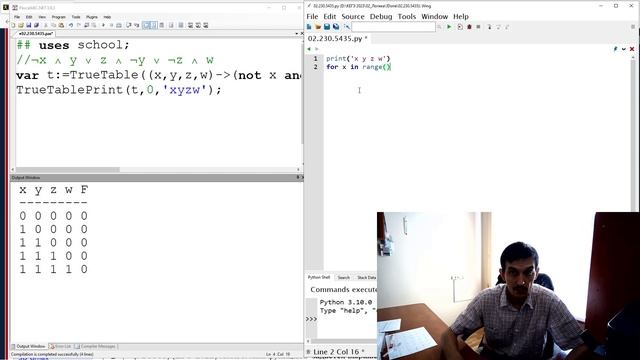The image size is (640, 360).
Task: Switch to Error List tab in PascalABC
Action: [61, 347]
